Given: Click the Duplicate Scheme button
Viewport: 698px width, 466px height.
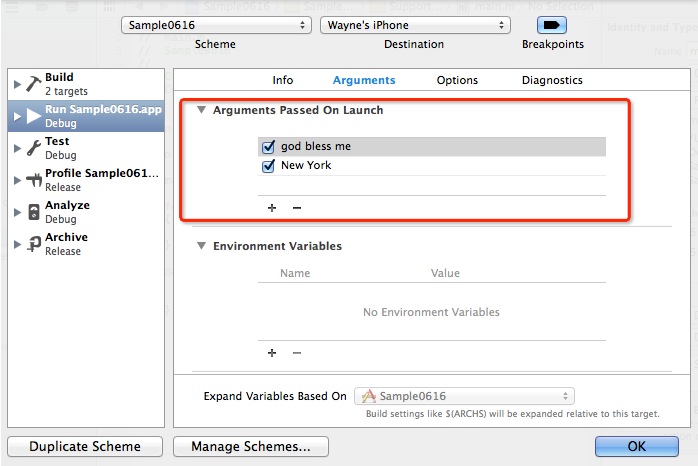Looking at the screenshot, I should click(x=85, y=446).
